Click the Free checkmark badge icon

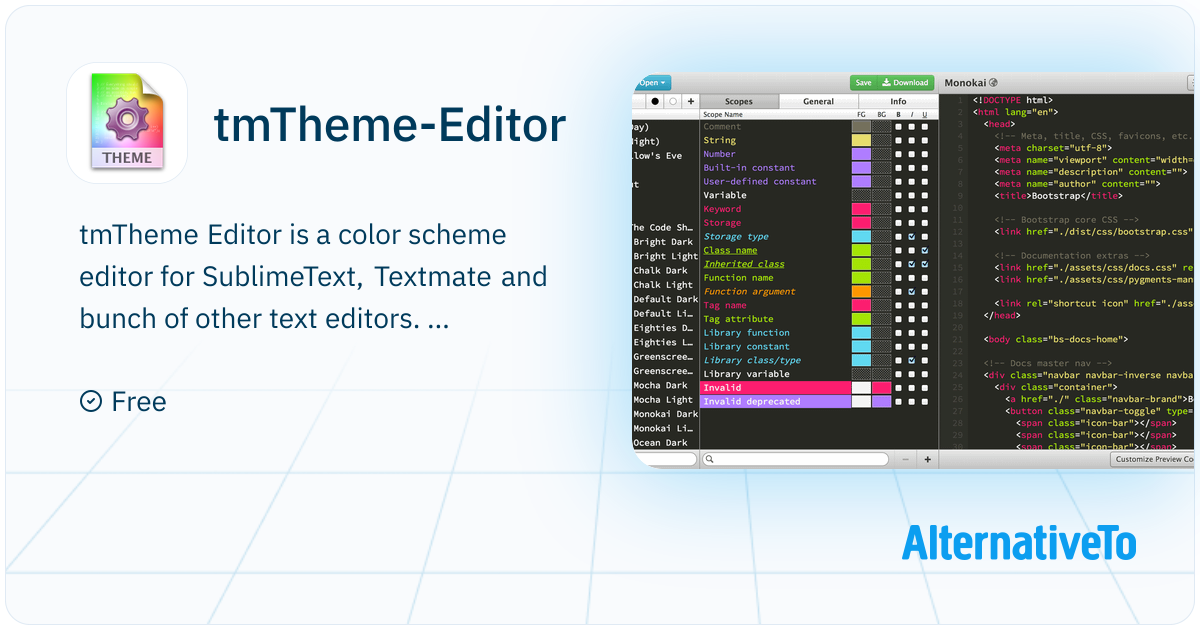[x=90, y=401]
